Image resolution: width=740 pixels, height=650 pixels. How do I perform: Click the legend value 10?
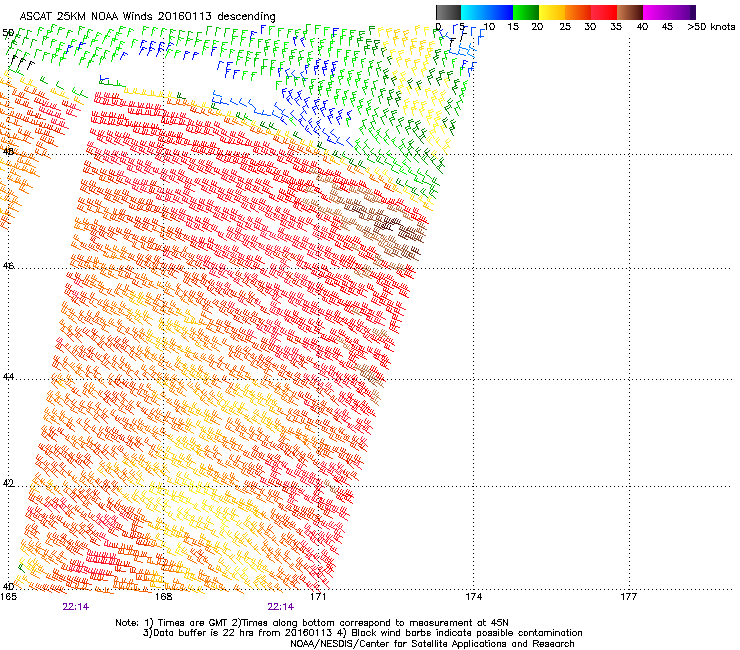[x=489, y=27]
